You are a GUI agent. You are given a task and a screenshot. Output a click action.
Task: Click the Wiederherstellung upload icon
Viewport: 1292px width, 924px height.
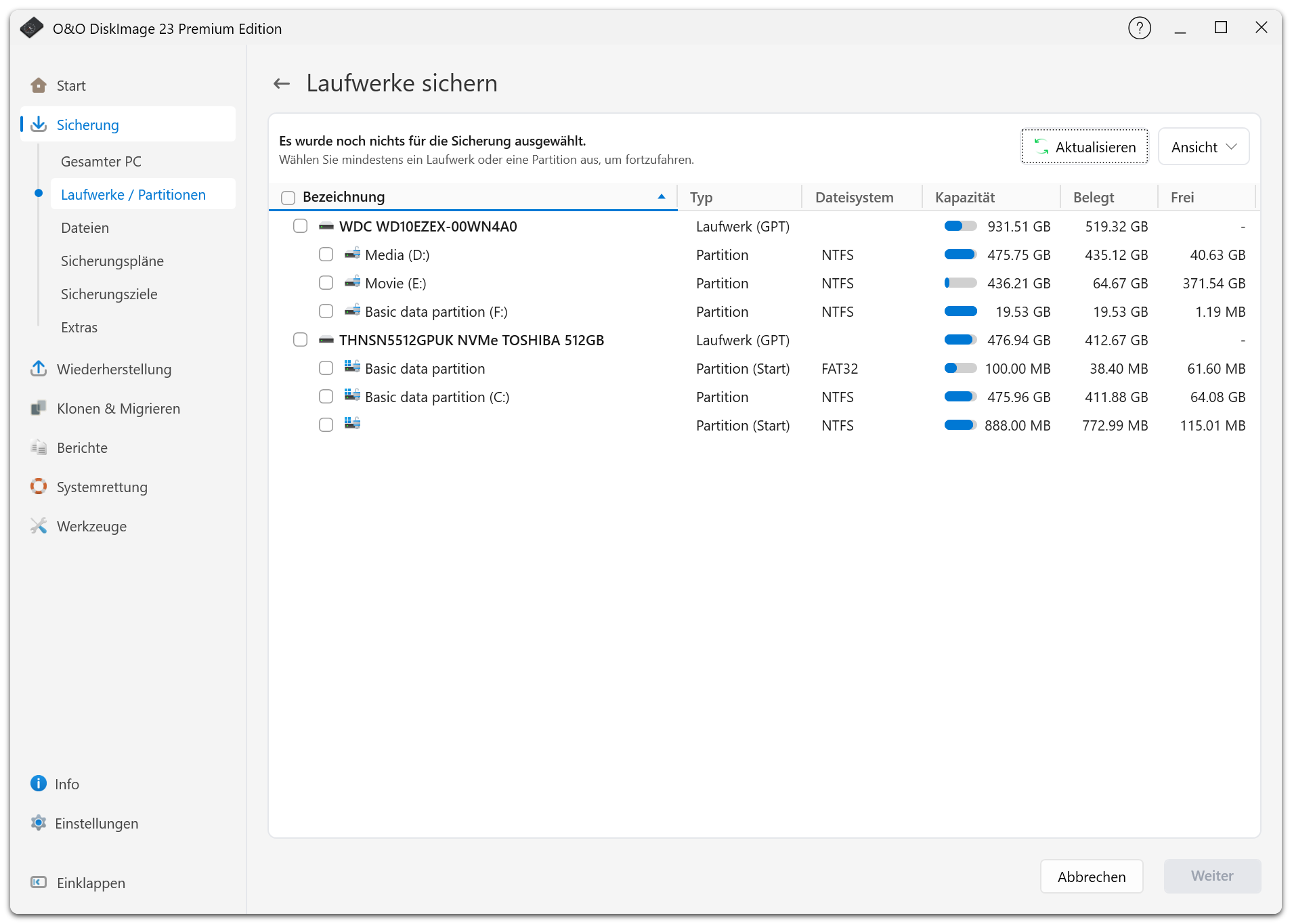39,369
